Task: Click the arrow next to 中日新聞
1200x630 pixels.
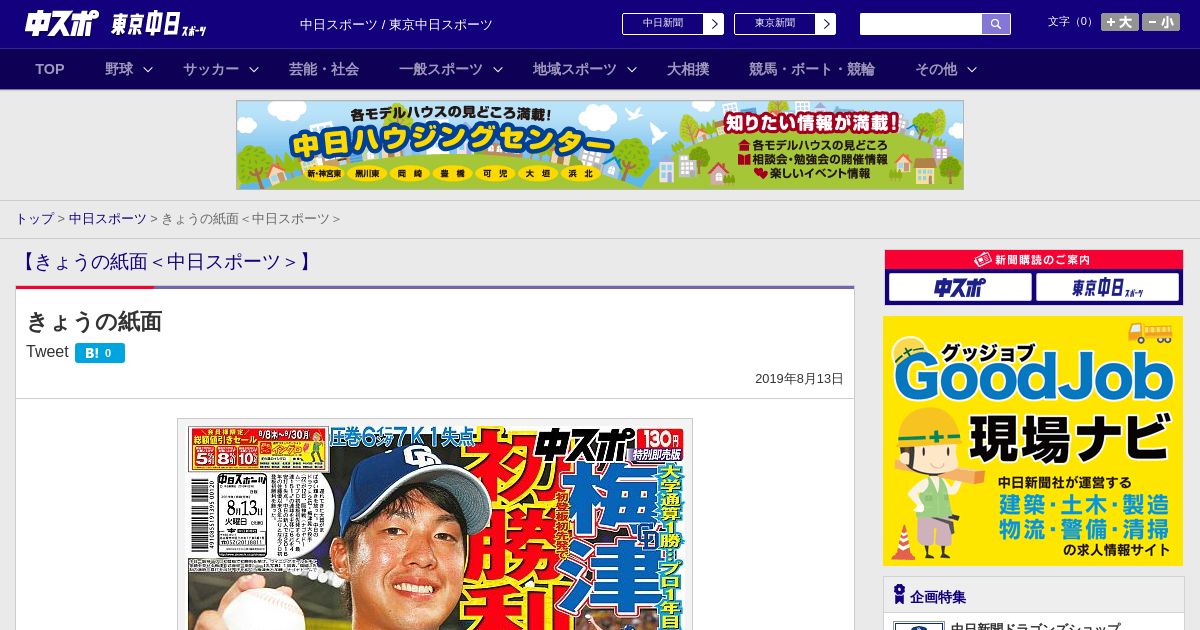Action: [x=713, y=24]
